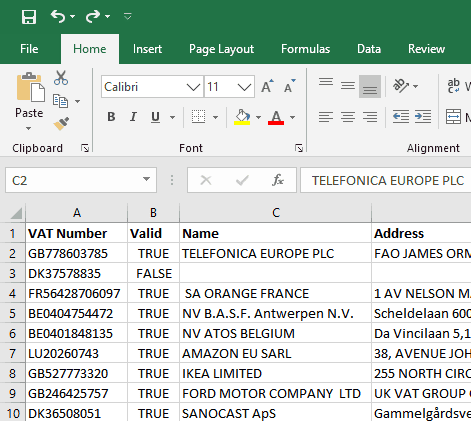Click the text Orientation icon

pyautogui.click(x=401, y=86)
